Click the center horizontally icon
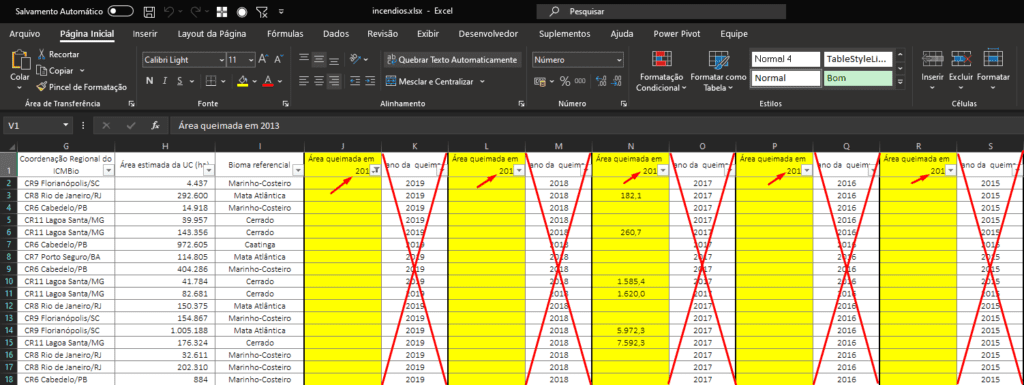Image resolution: width=1024 pixels, height=385 pixels. [319, 81]
